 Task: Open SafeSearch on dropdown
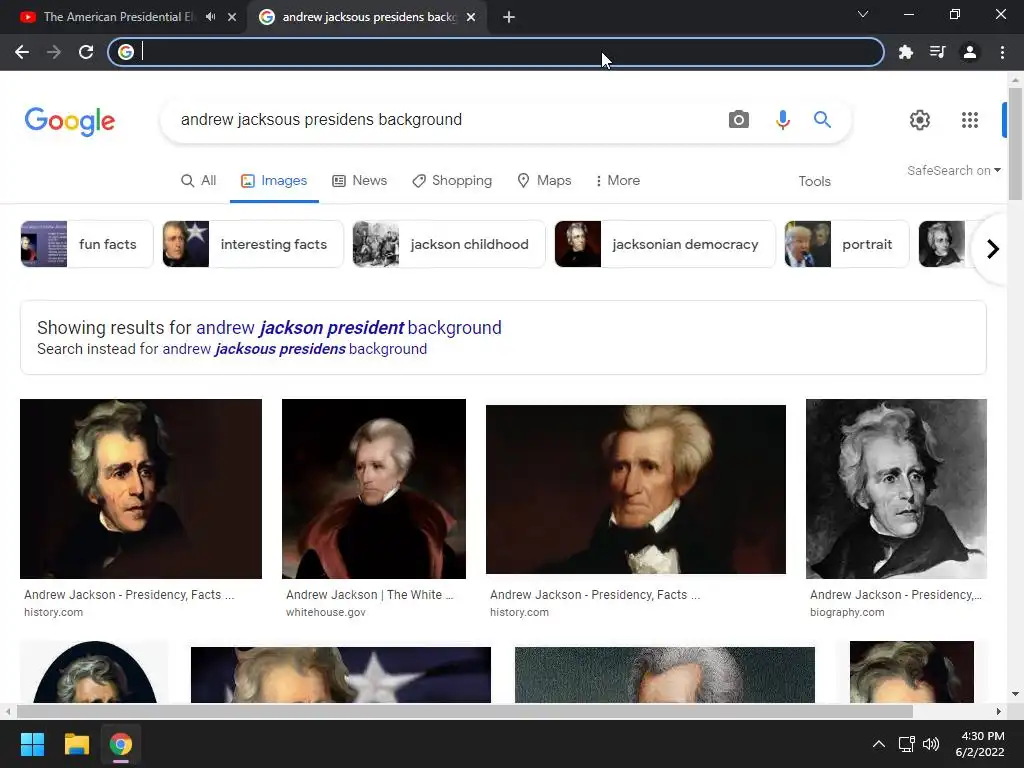953,170
